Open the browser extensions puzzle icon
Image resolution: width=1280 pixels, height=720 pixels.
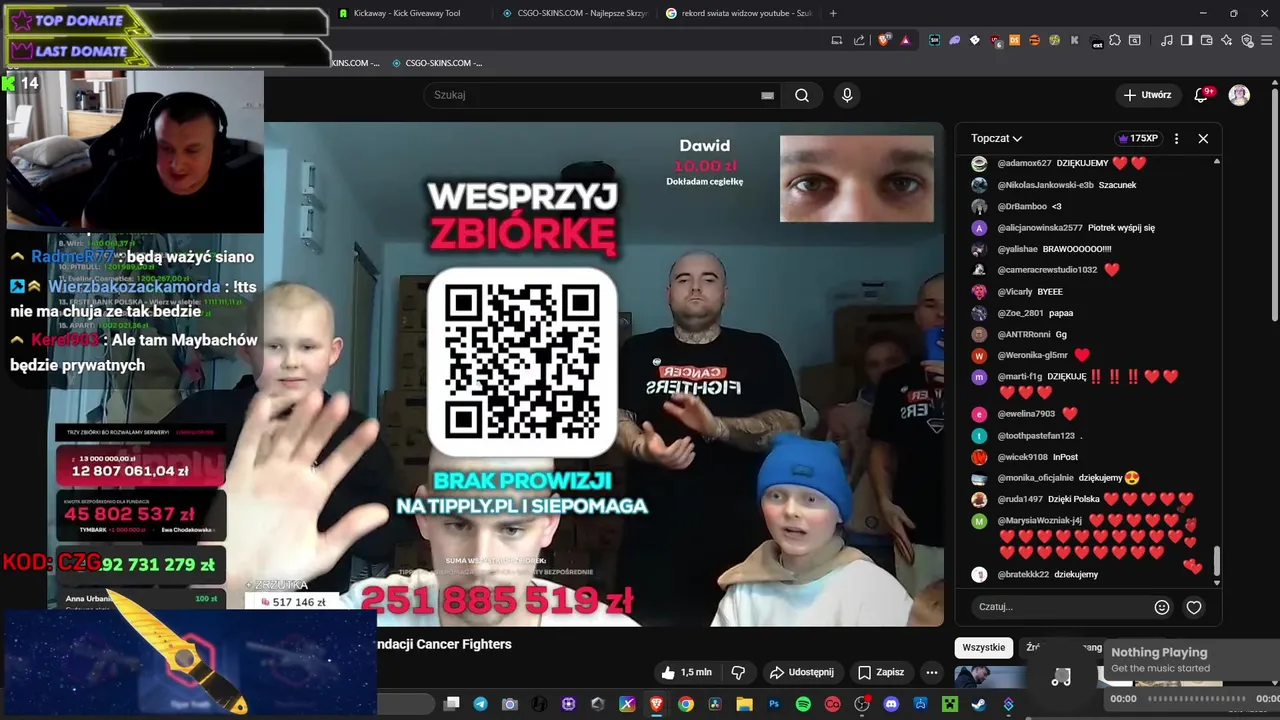pos(1115,40)
